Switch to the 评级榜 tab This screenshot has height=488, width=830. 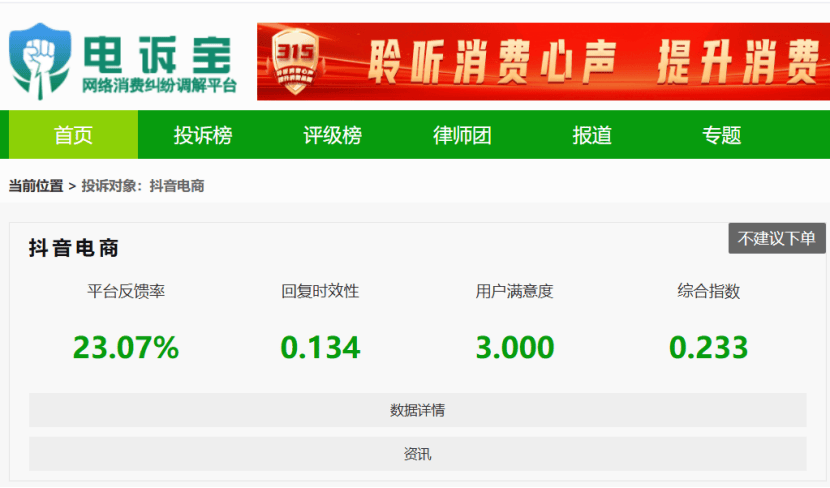(x=332, y=135)
